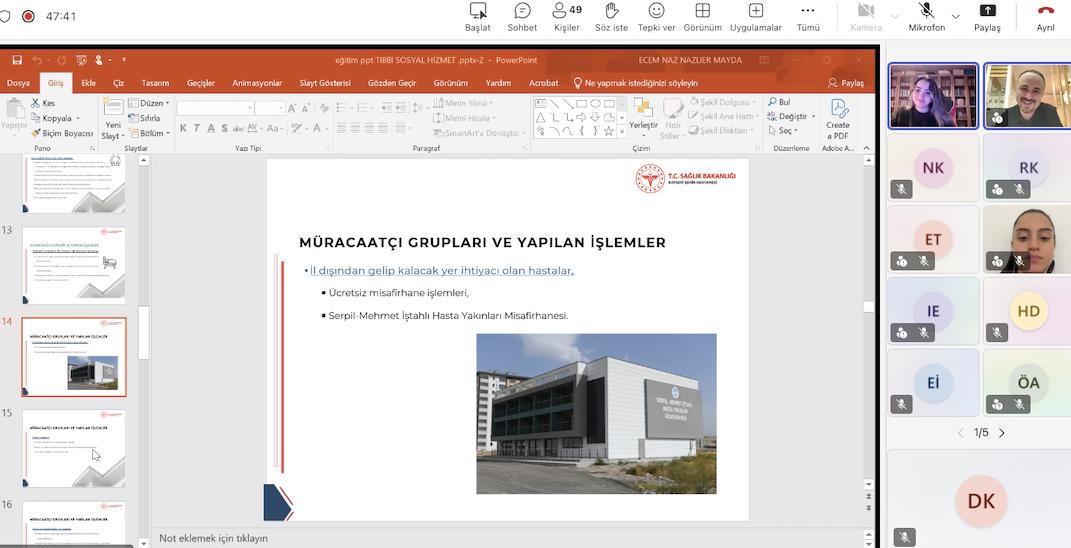
Task: Click Create a PDF in ribbon
Action: point(838,119)
